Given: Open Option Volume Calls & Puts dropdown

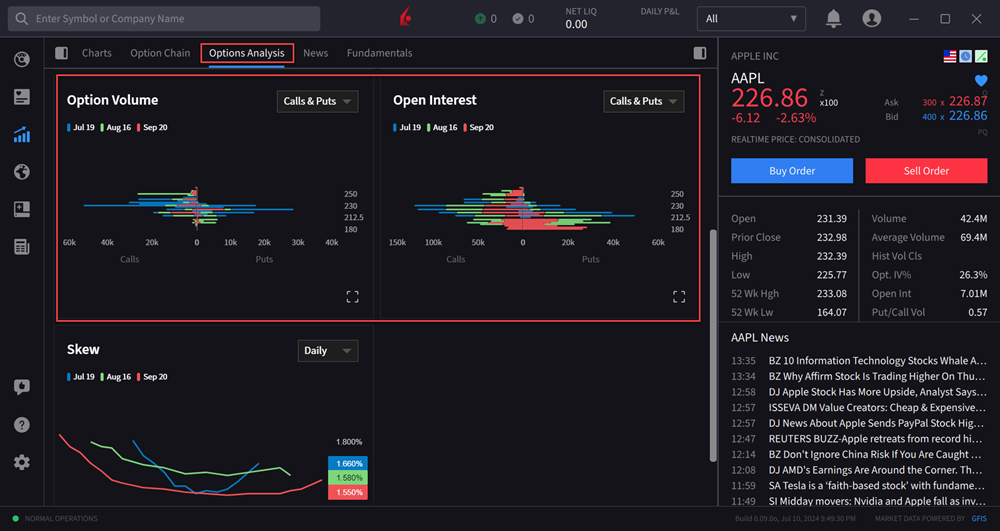Looking at the screenshot, I should (318, 101).
